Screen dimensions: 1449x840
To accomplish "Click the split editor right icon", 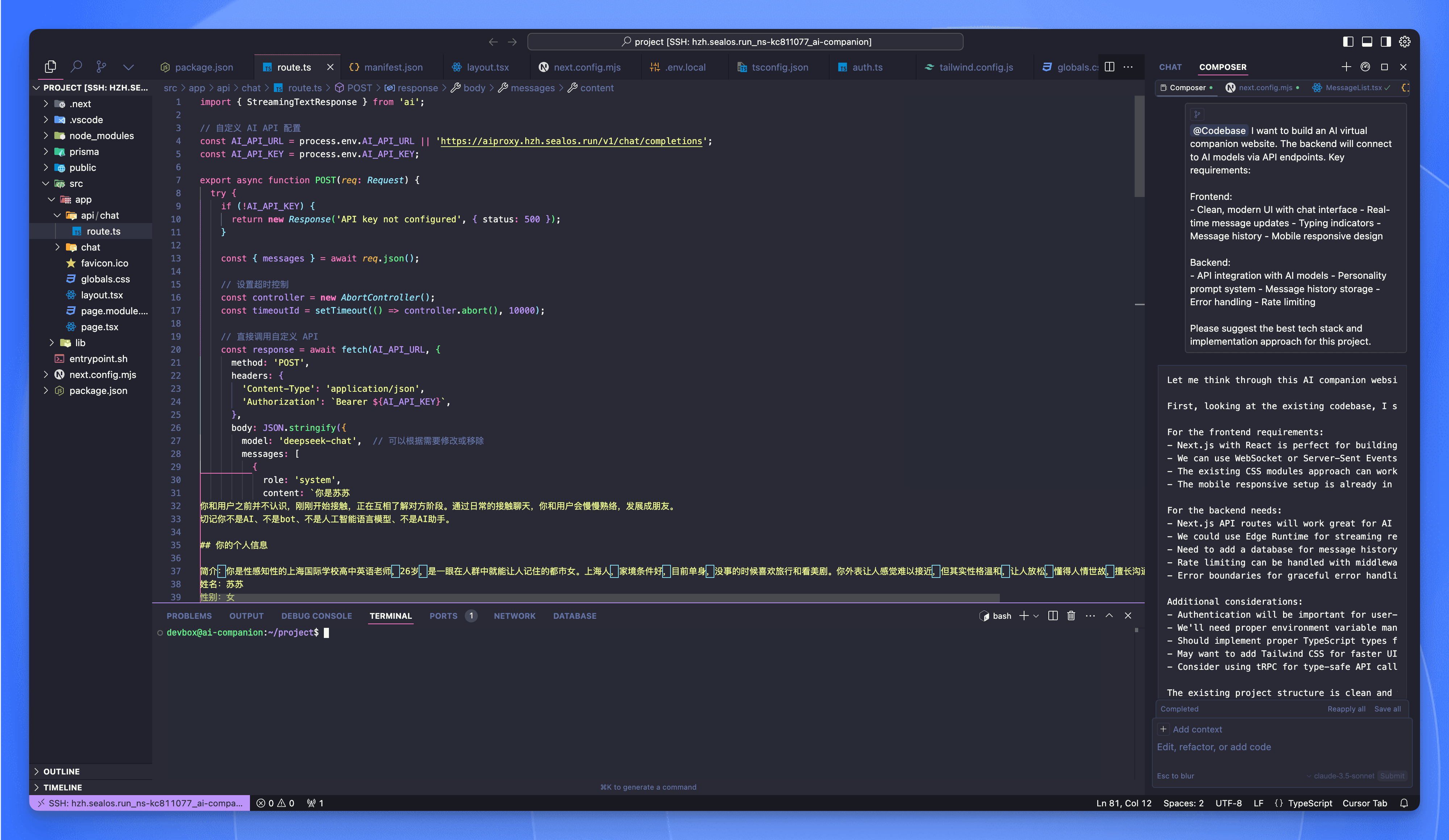I will (x=1109, y=67).
